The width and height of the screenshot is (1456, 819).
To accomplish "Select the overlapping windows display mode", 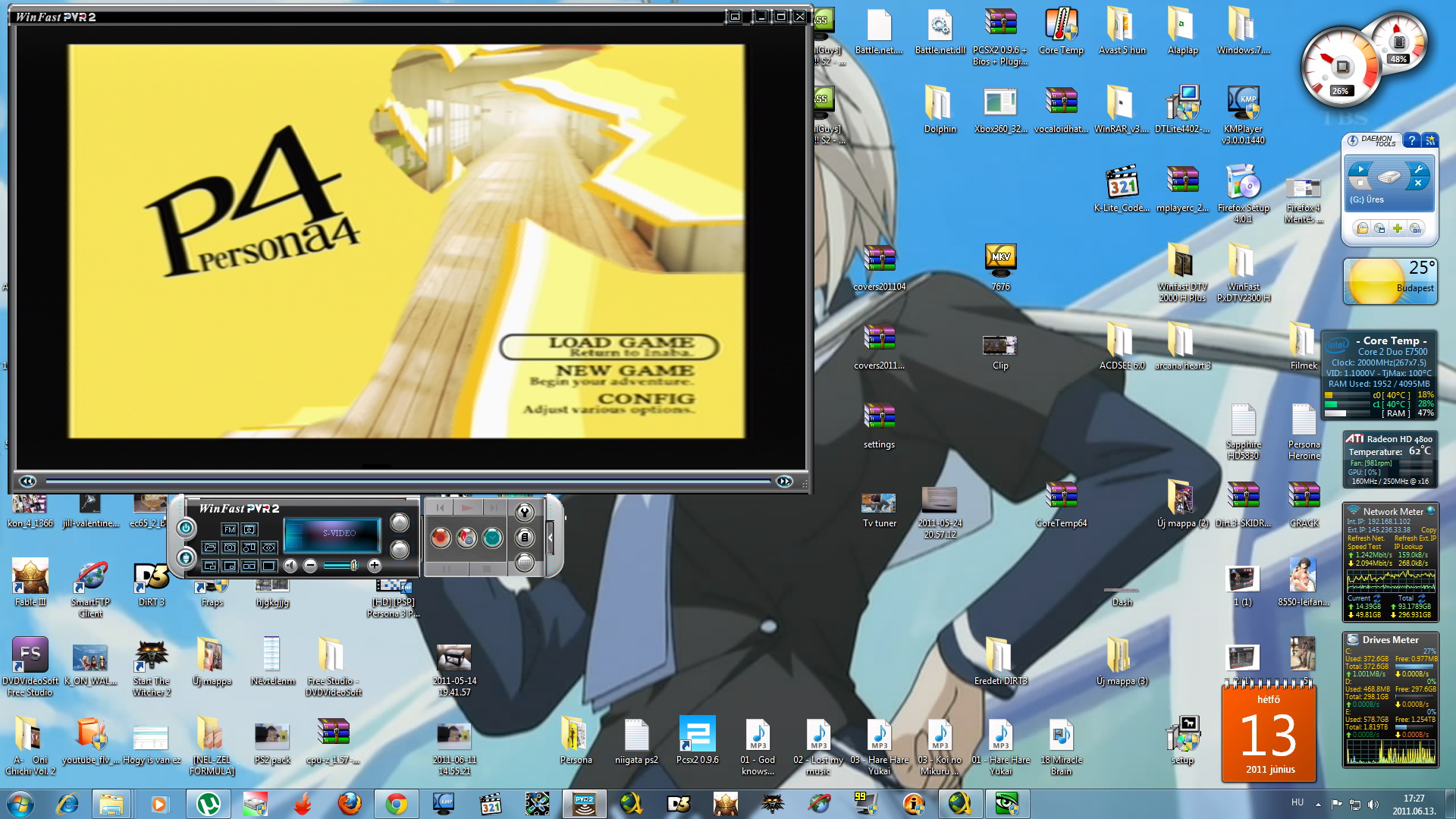I will (x=210, y=566).
